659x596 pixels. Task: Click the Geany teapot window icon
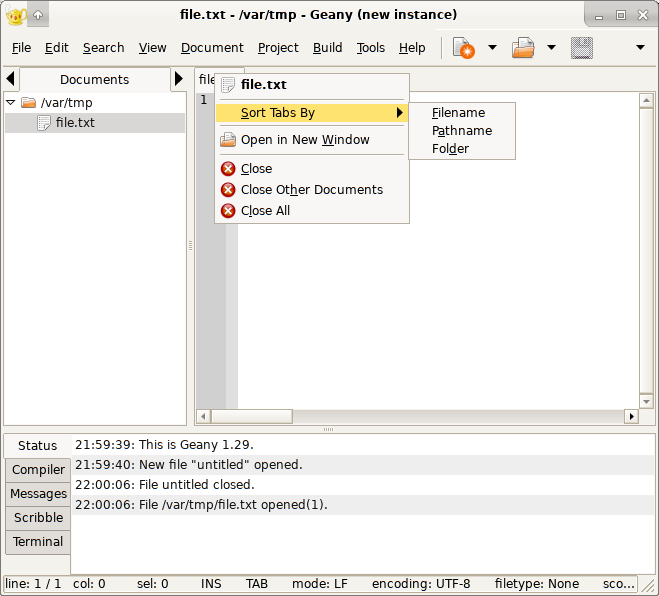tap(15, 15)
